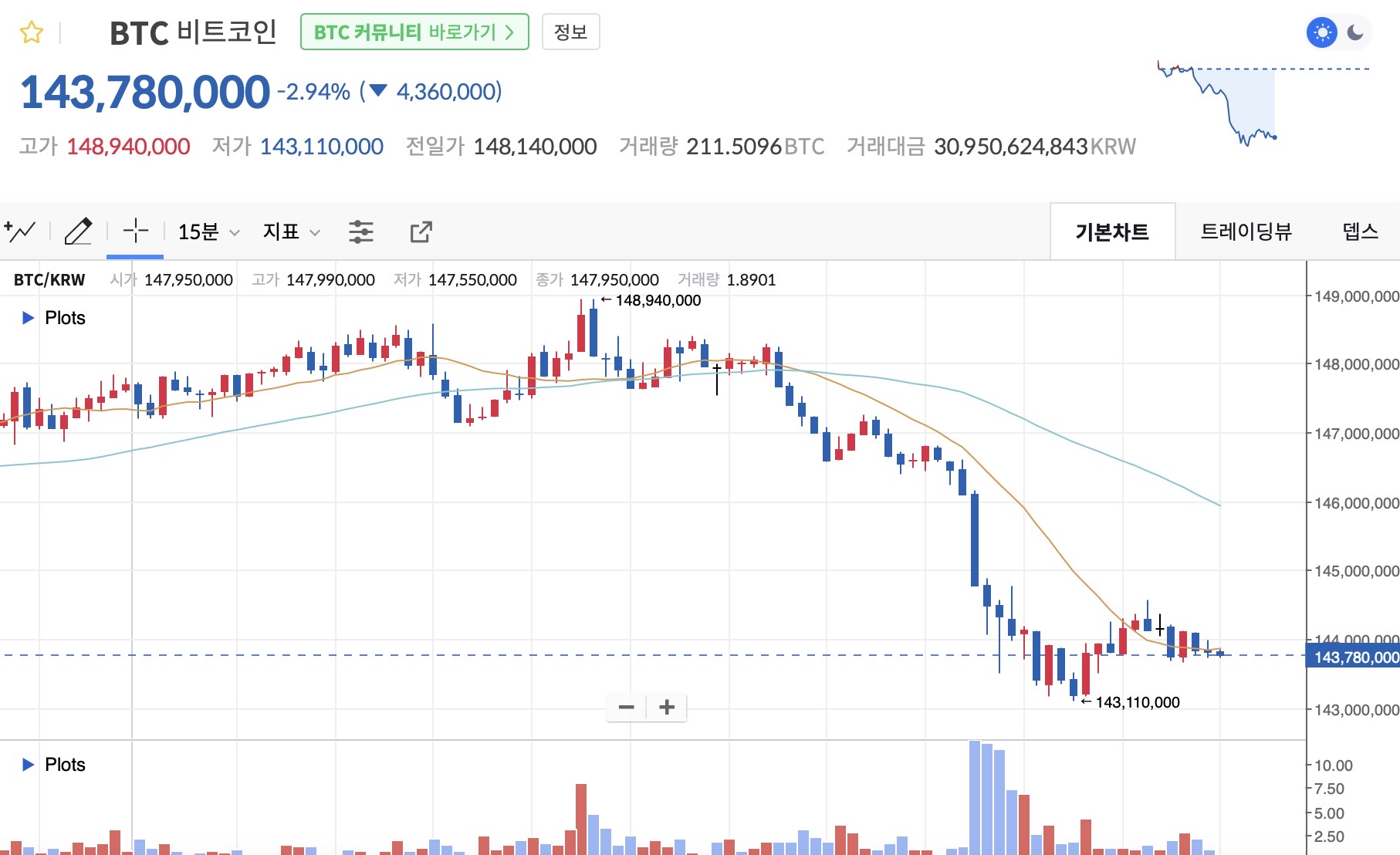Click the 시가 147,950,000 chart value
This screenshot has height=855, width=1400.
tap(188, 280)
